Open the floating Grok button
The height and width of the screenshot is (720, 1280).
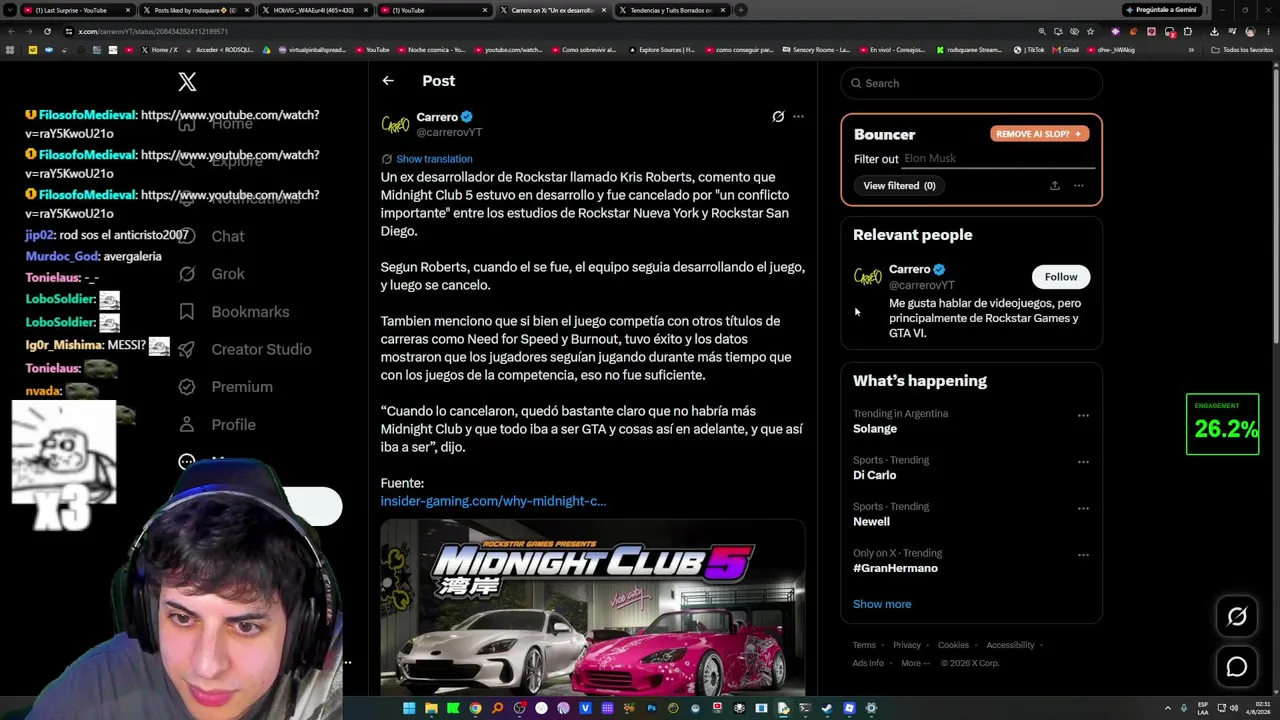(1237, 617)
